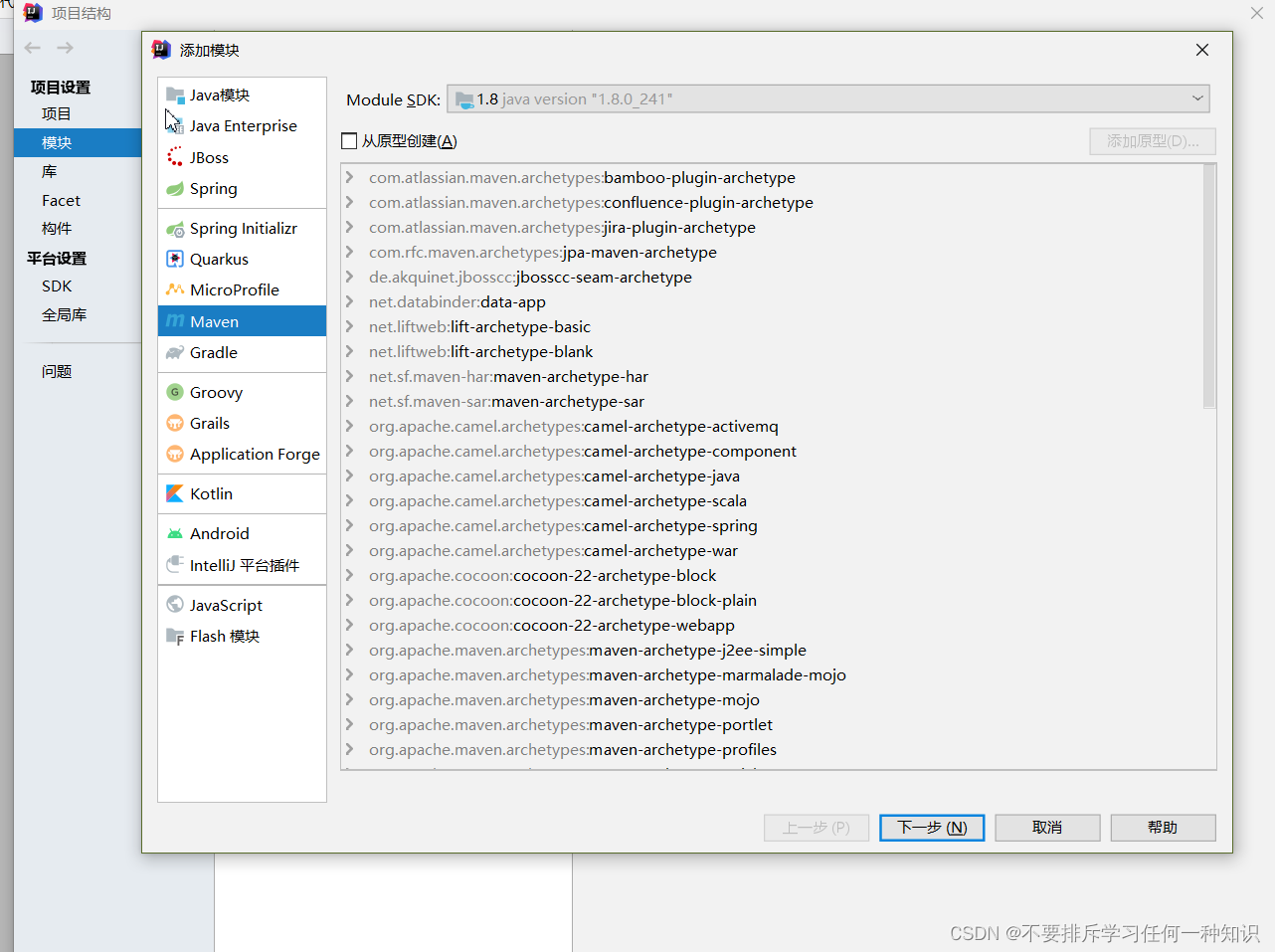This screenshot has width=1275, height=952.
Task: Select the maven-archetype-j2ee-simple row
Action: [x=772, y=650]
